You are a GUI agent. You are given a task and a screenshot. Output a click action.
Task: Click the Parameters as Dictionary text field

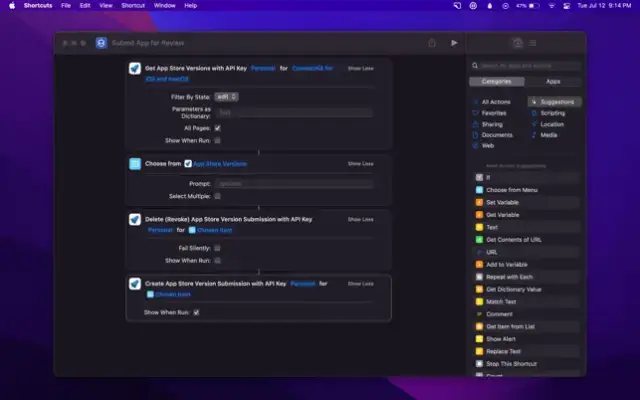tap(294, 113)
